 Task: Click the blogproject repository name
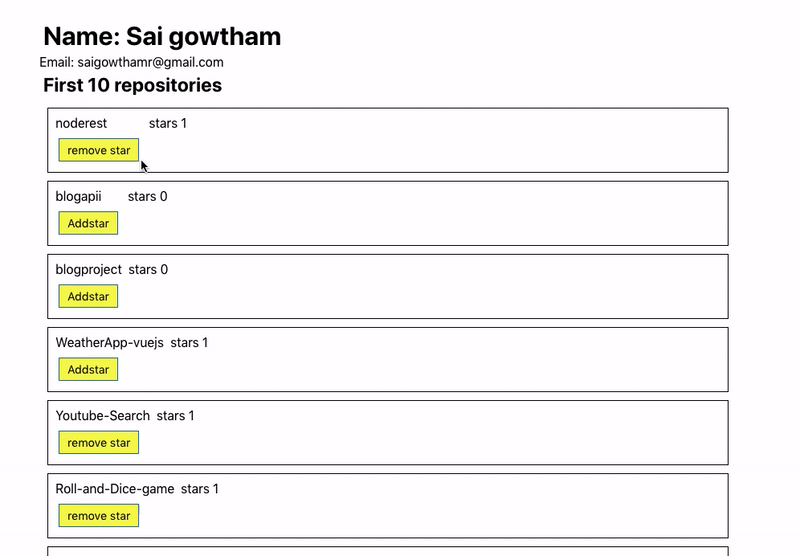point(89,269)
